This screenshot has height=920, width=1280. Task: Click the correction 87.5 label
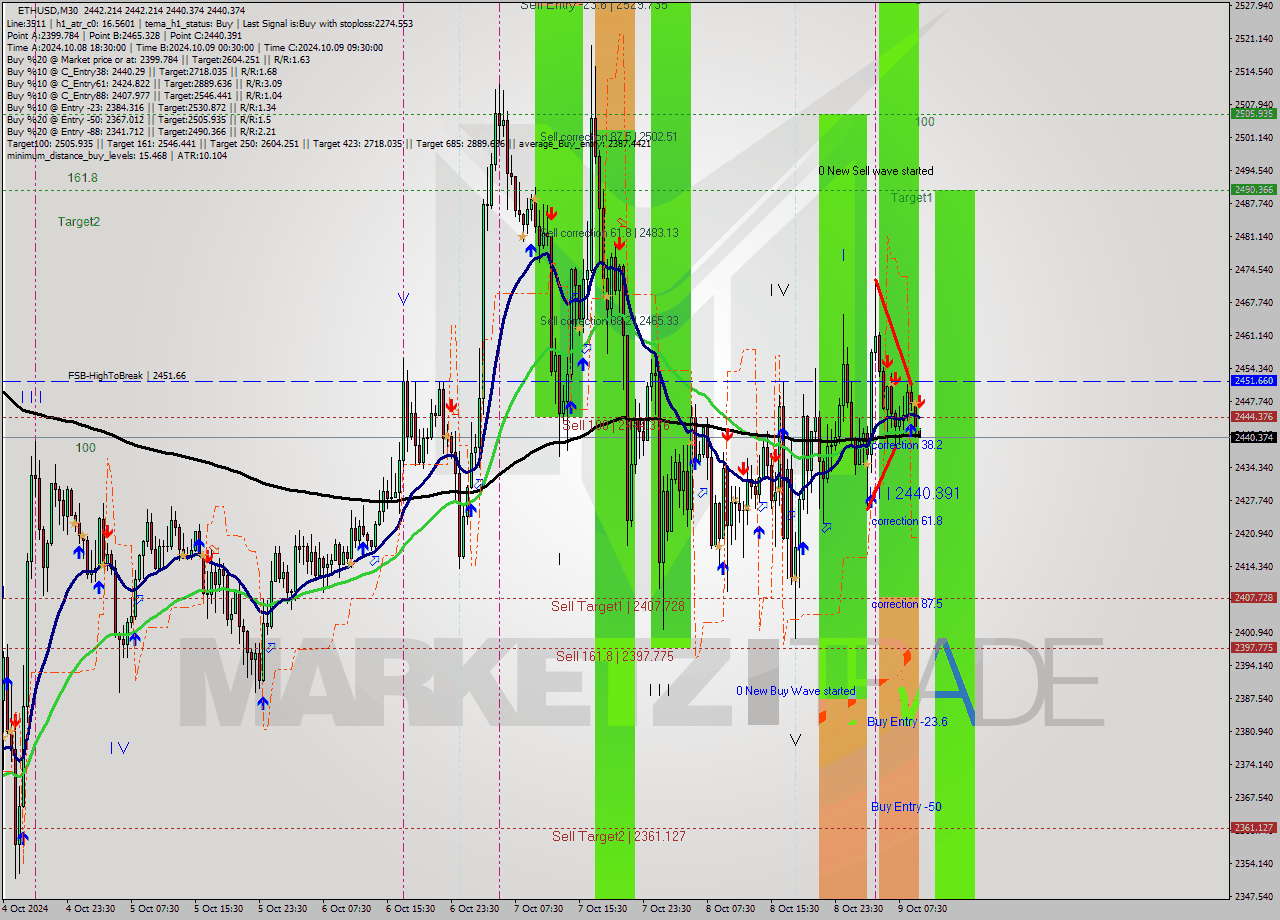(x=906, y=604)
